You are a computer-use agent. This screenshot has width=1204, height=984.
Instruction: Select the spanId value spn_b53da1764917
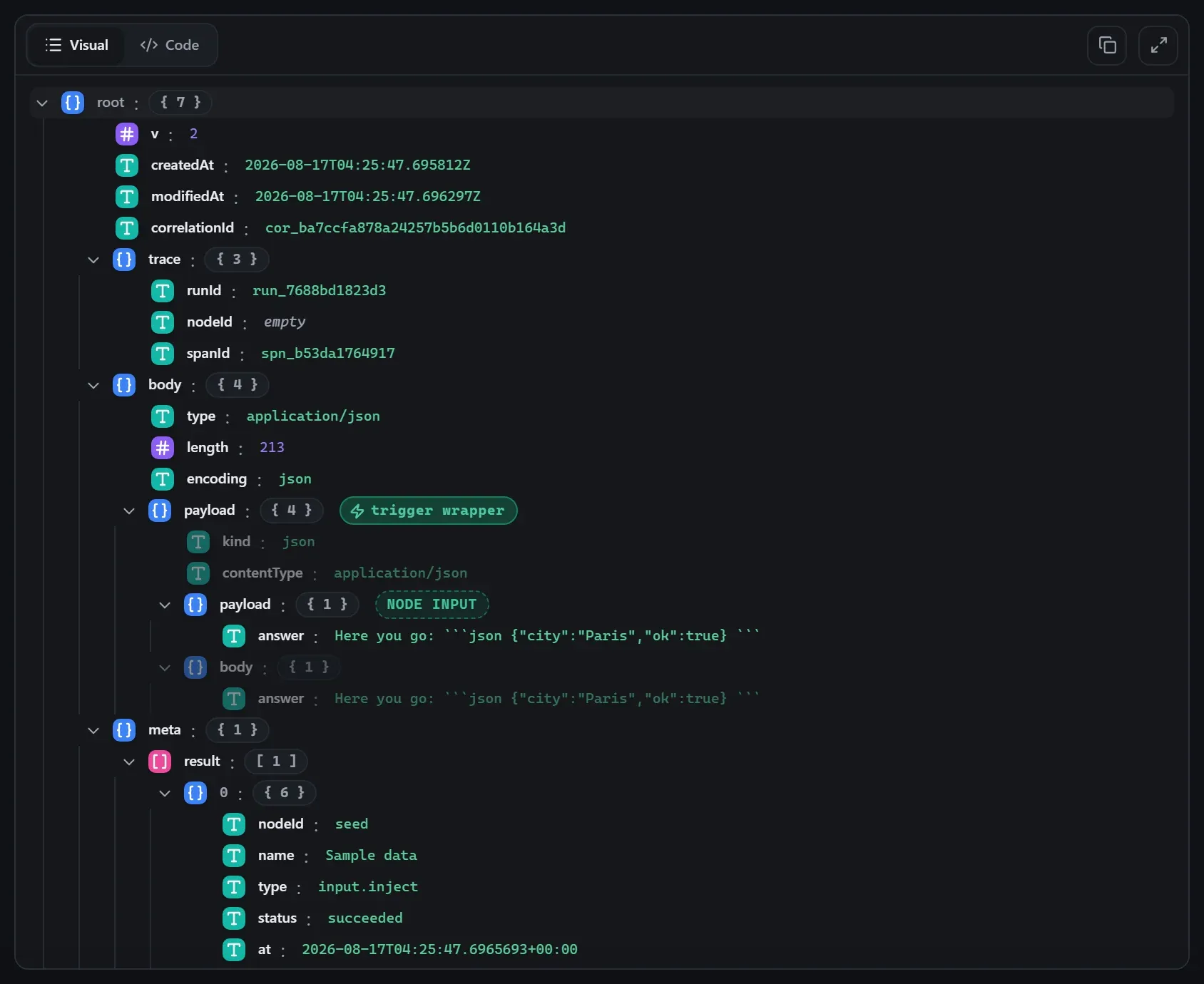327,354
